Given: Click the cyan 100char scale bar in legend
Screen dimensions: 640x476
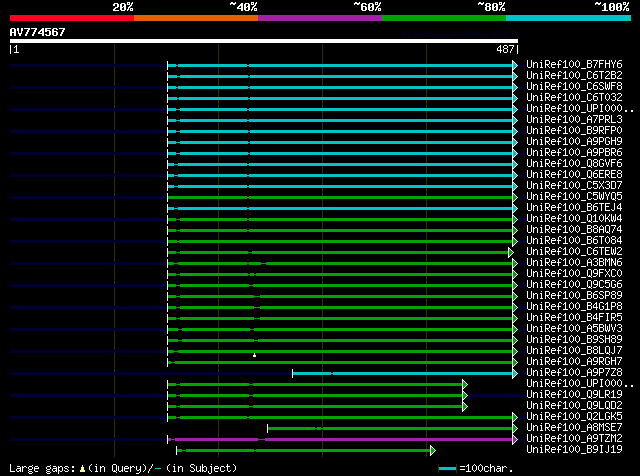Looking at the screenshot, I should [x=447, y=469].
